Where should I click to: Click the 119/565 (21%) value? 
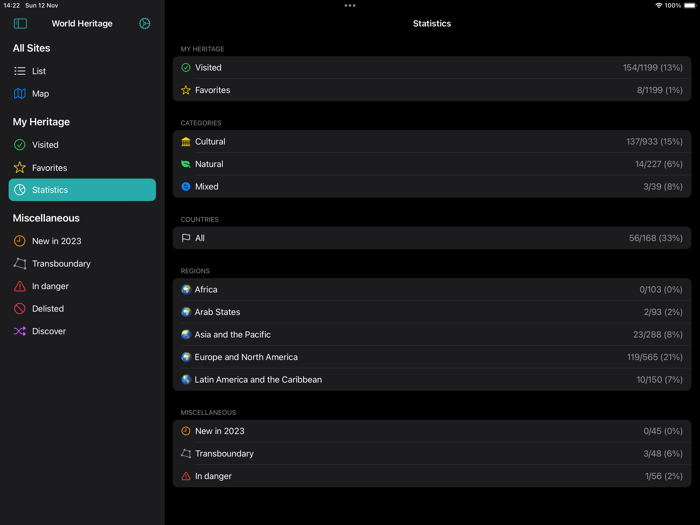pos(654,357)
